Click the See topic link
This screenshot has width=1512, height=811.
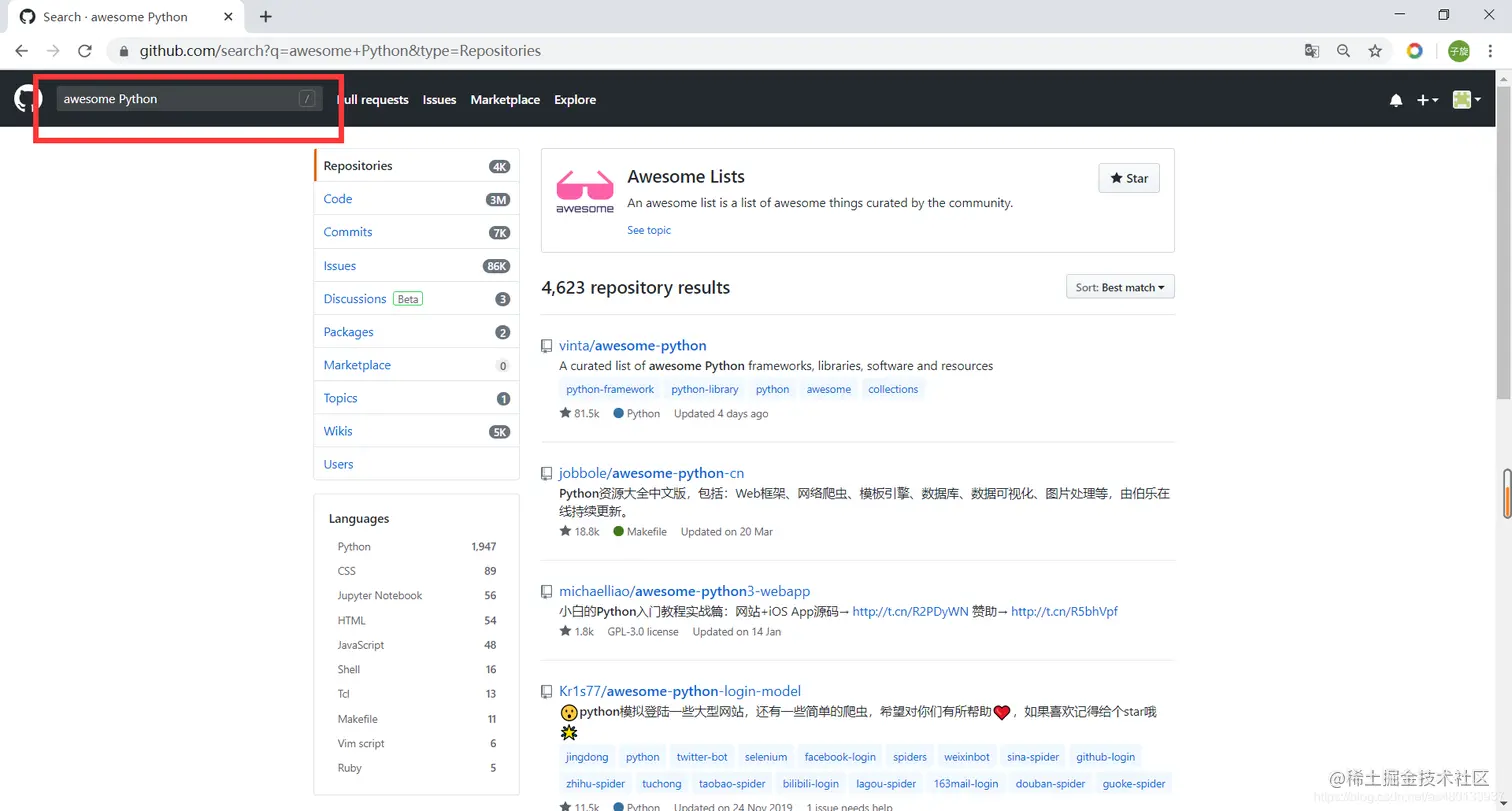coord(649,230)
